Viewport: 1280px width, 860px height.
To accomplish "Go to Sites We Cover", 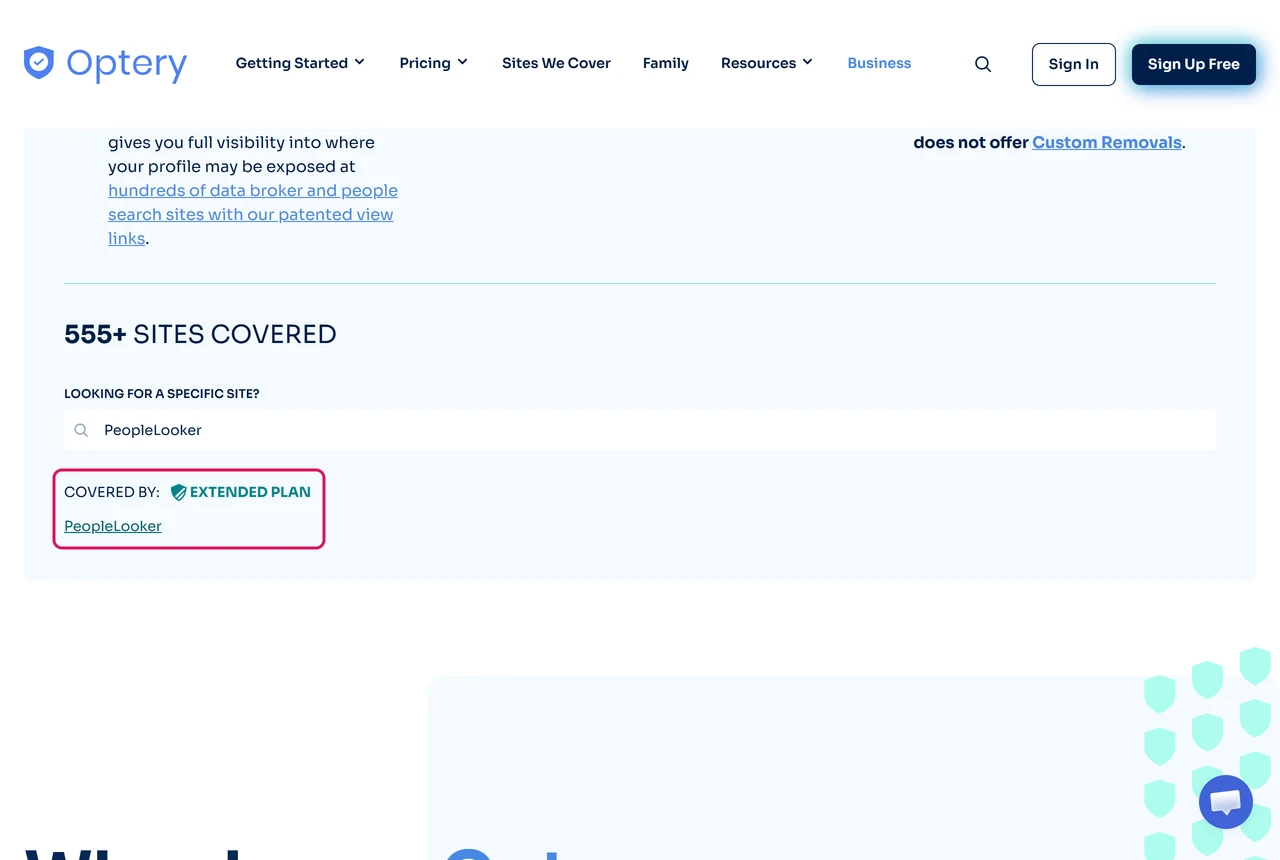I will (556, 63).
